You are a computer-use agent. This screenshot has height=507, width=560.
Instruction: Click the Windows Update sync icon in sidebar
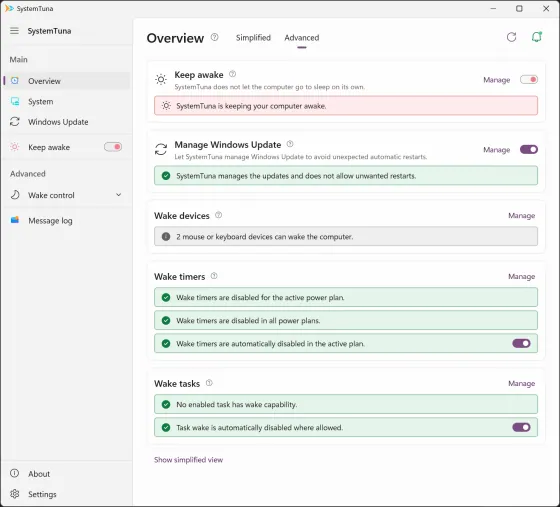point(15,122)
